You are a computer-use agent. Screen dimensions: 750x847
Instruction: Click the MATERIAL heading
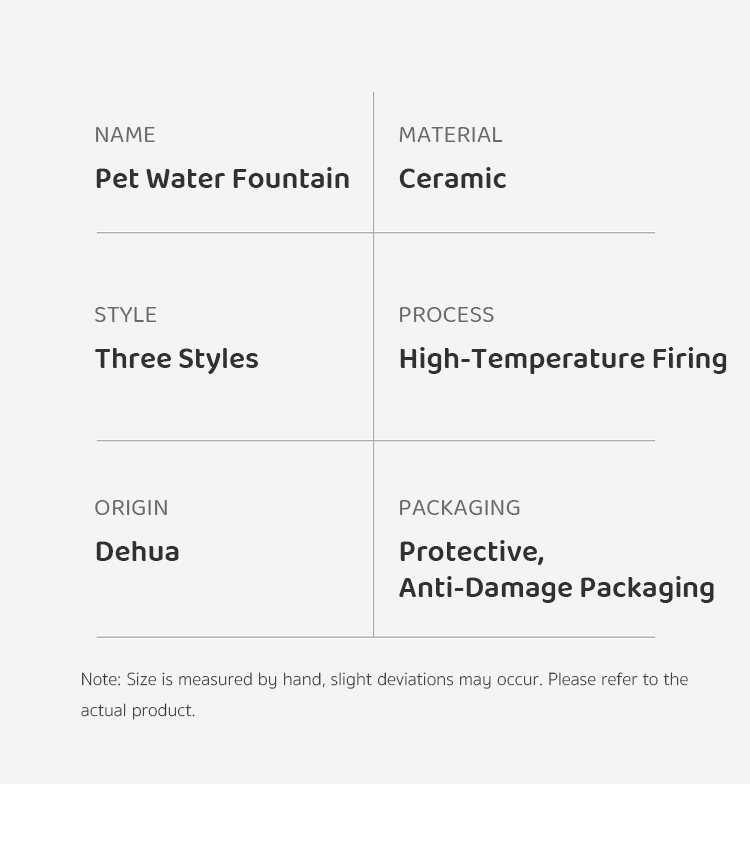450,135
